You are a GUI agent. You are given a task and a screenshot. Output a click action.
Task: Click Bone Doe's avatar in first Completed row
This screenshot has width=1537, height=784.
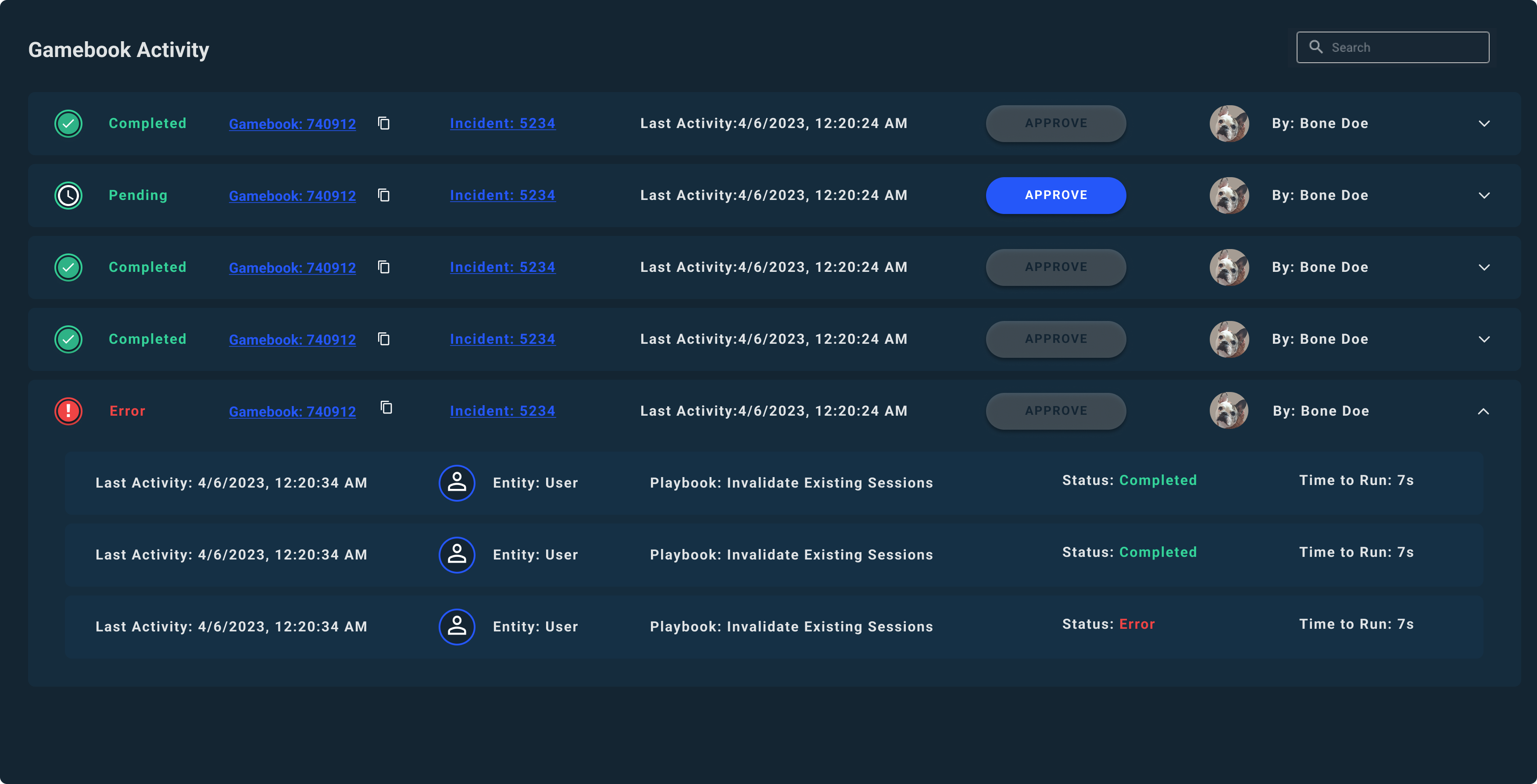(x=1229, y=124)
